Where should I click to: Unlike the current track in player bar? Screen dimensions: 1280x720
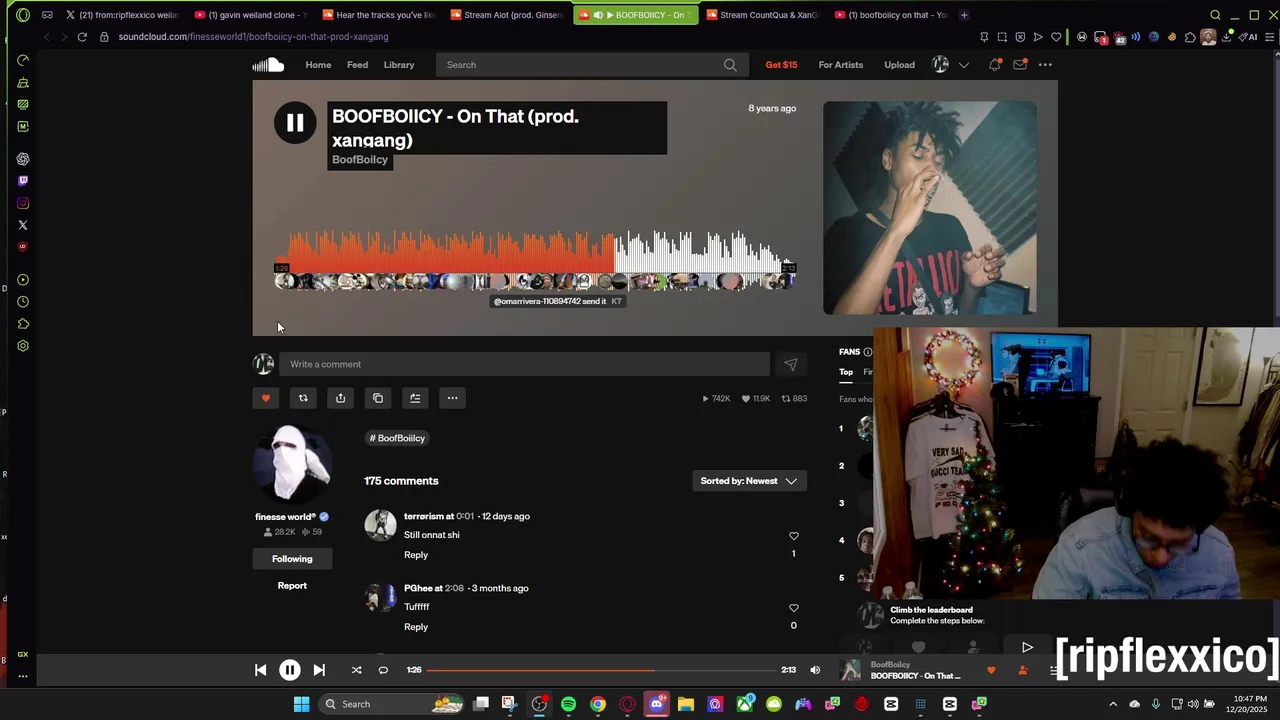click(991, 670)
